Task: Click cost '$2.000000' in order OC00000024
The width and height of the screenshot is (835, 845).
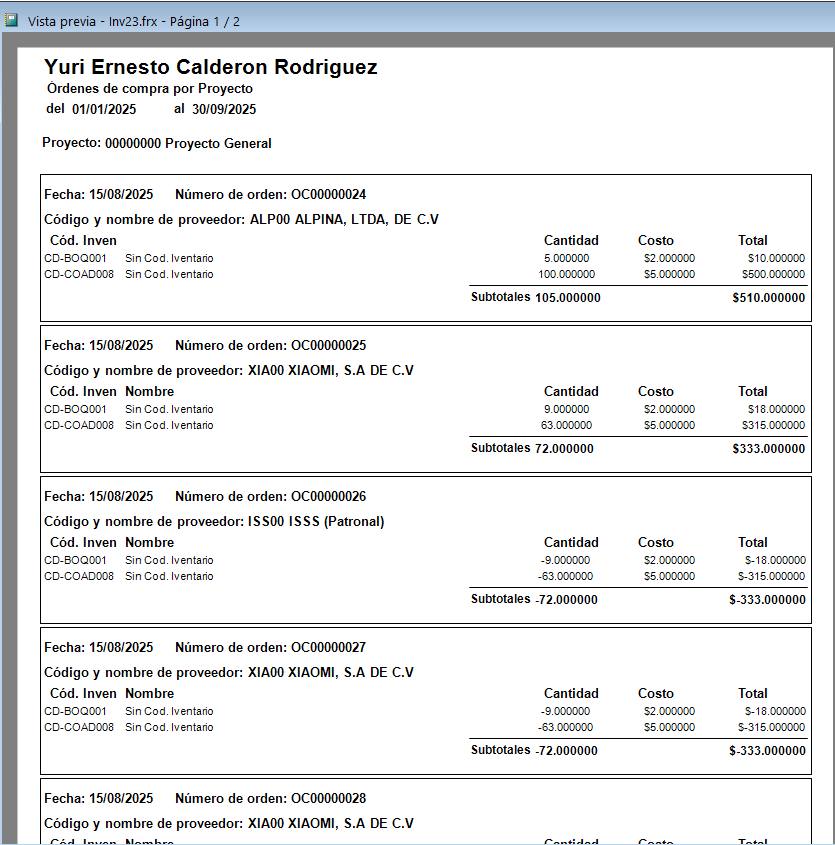Action: [x=670, y=258]
